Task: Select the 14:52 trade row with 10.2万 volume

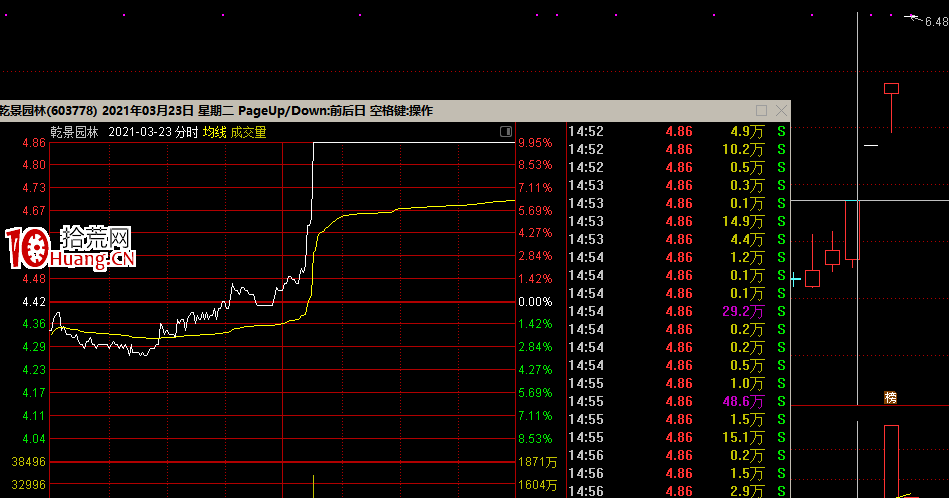Action: 677,149
